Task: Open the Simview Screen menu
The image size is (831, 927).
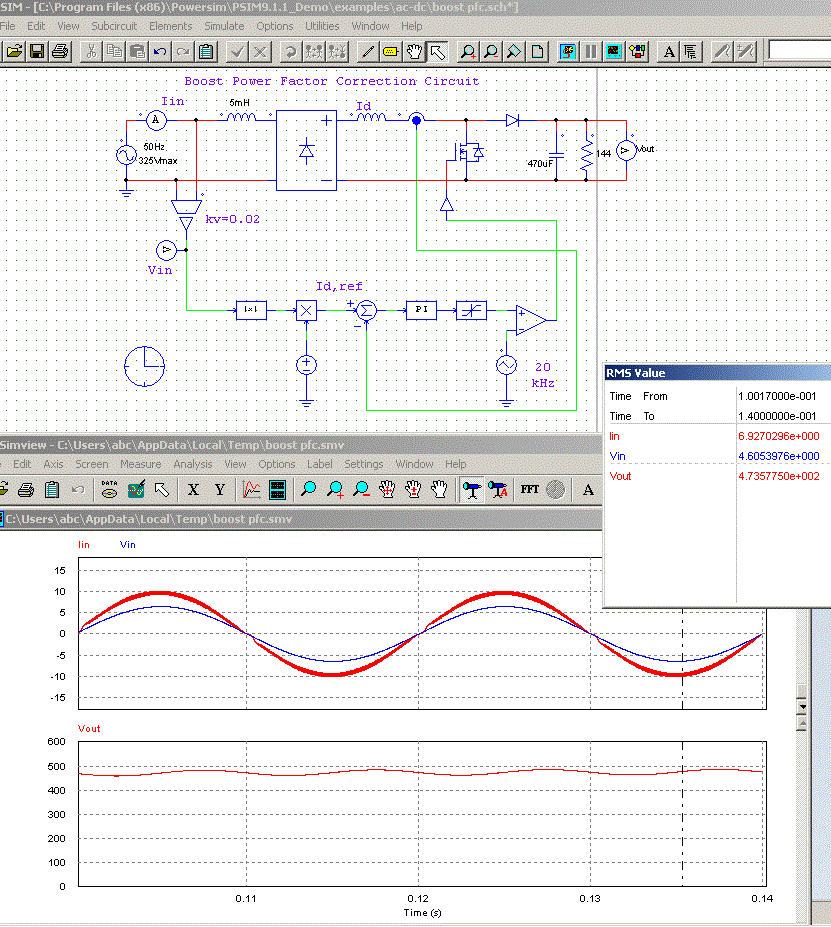Action: (x=92, y=464)
